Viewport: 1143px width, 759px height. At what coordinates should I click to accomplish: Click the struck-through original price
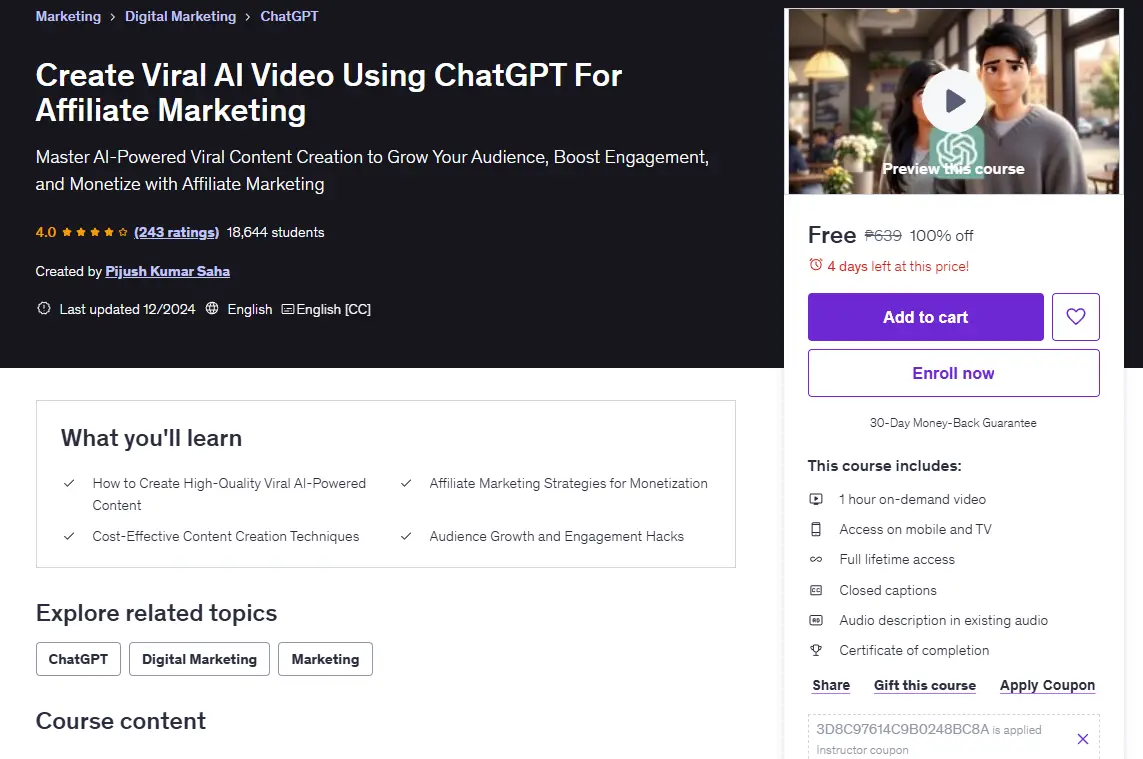click(883, 236)
